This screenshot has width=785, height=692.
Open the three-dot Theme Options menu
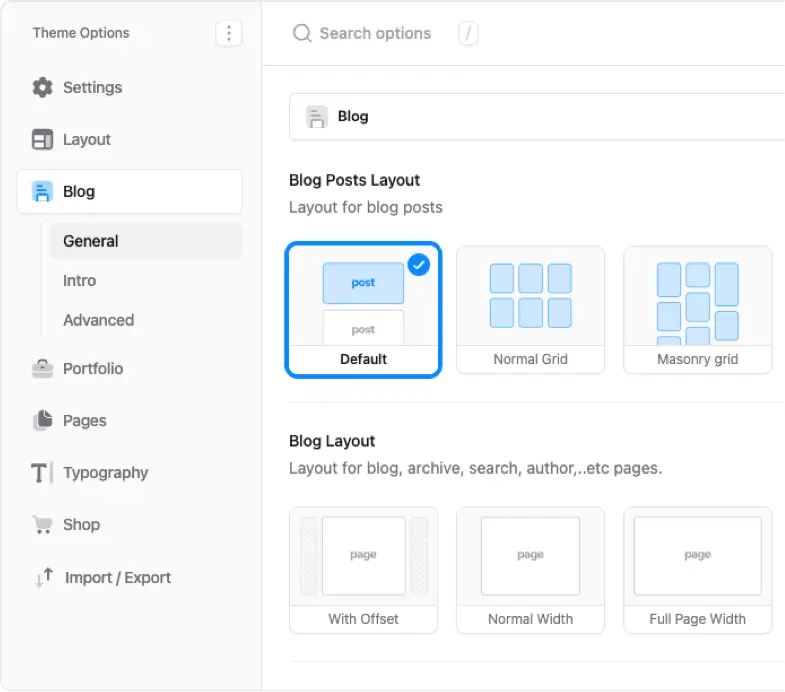click(x=229, y=34)
